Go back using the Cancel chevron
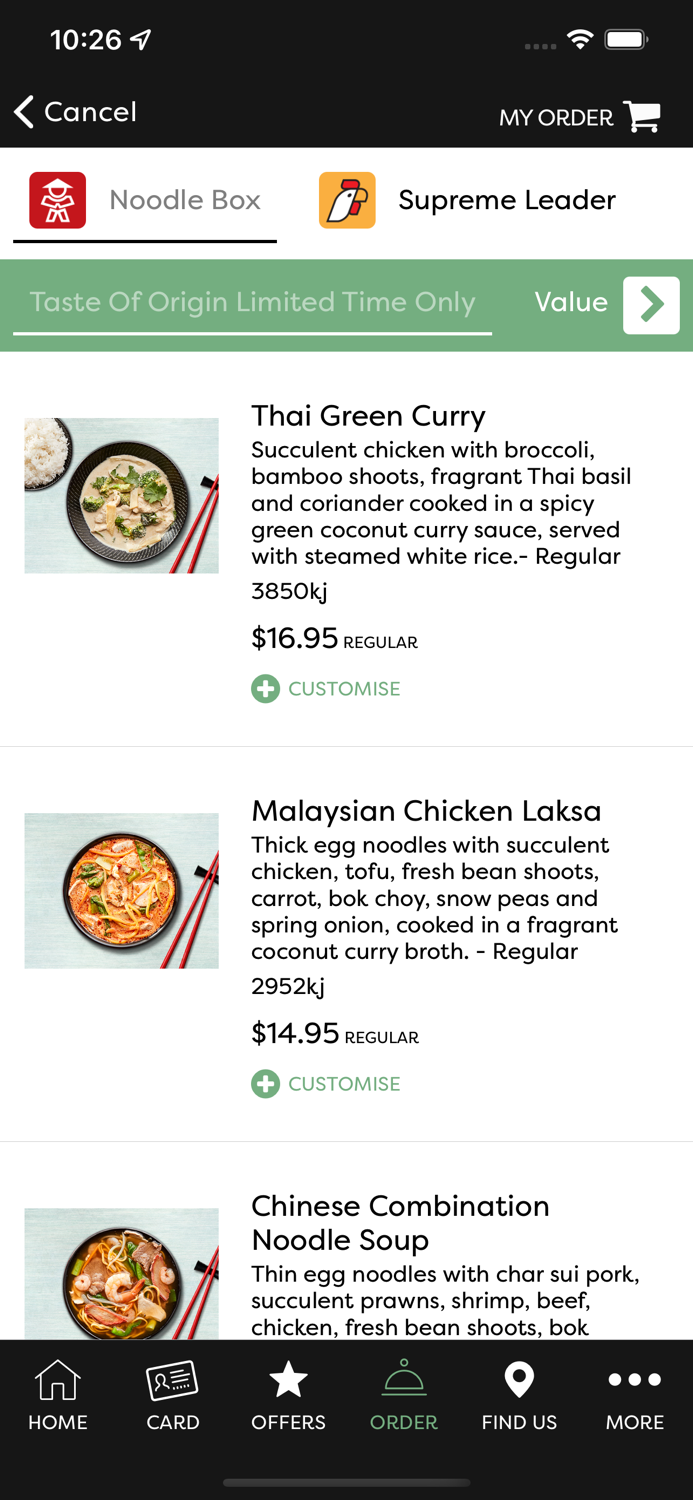The height and width of the screenshot is (1500, 693). 24,112
